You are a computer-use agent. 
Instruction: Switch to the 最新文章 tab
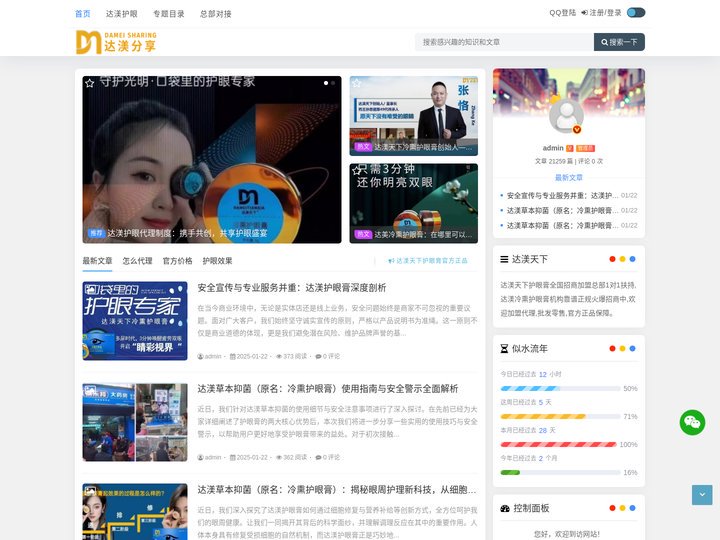(x=97, y=261)
